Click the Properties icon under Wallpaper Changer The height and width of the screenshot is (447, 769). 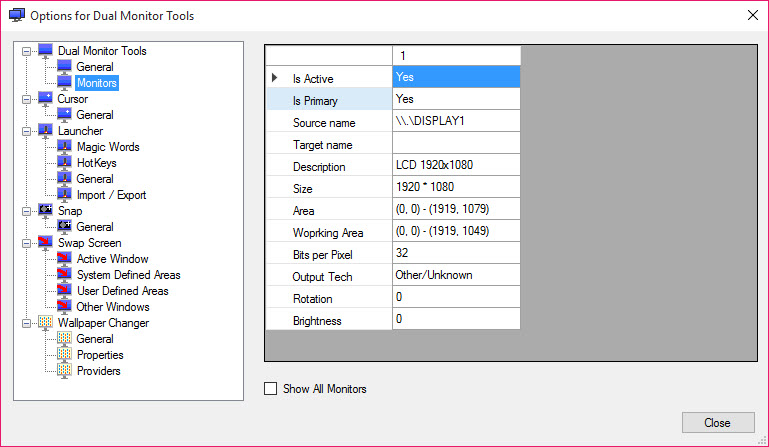point(64,355)
